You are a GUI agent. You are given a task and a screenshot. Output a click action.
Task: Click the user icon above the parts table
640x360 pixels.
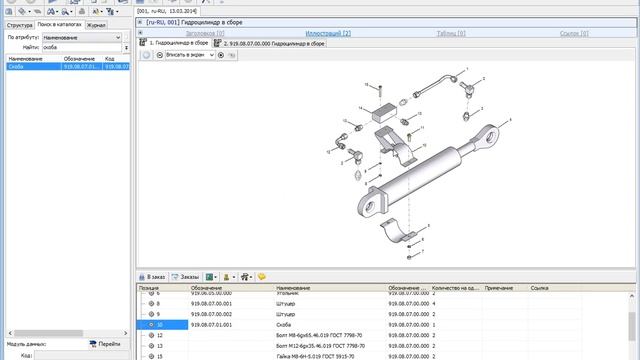[x=226, y=277]
